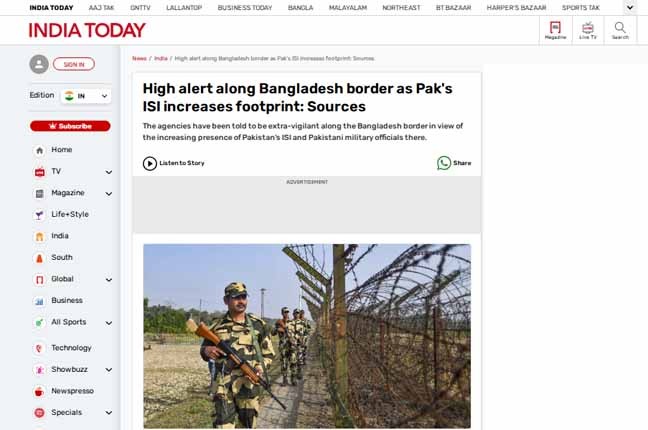Image resolution: width=648 pixels, height=430 pixels.
Task: Open India breadcrumb link
Action: 161,58
